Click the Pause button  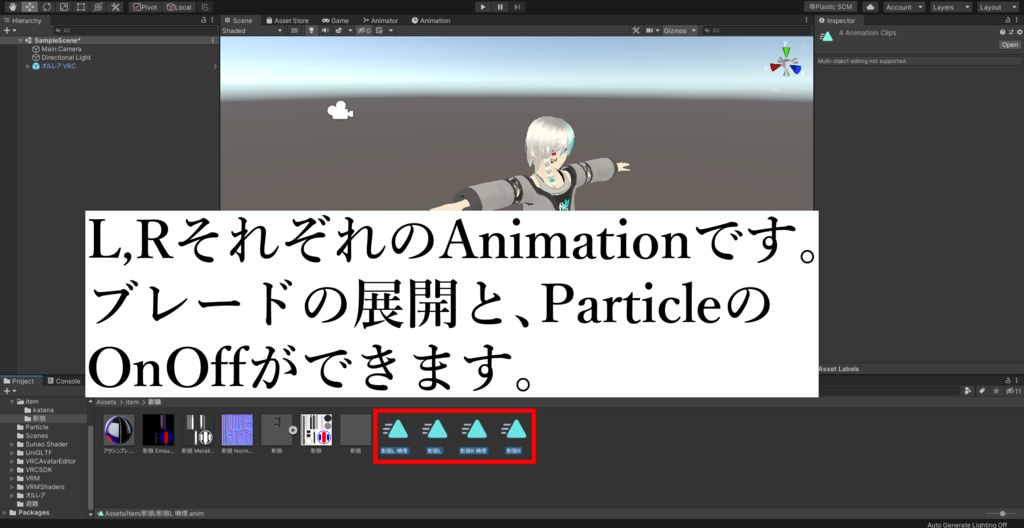tap(500, 7)
